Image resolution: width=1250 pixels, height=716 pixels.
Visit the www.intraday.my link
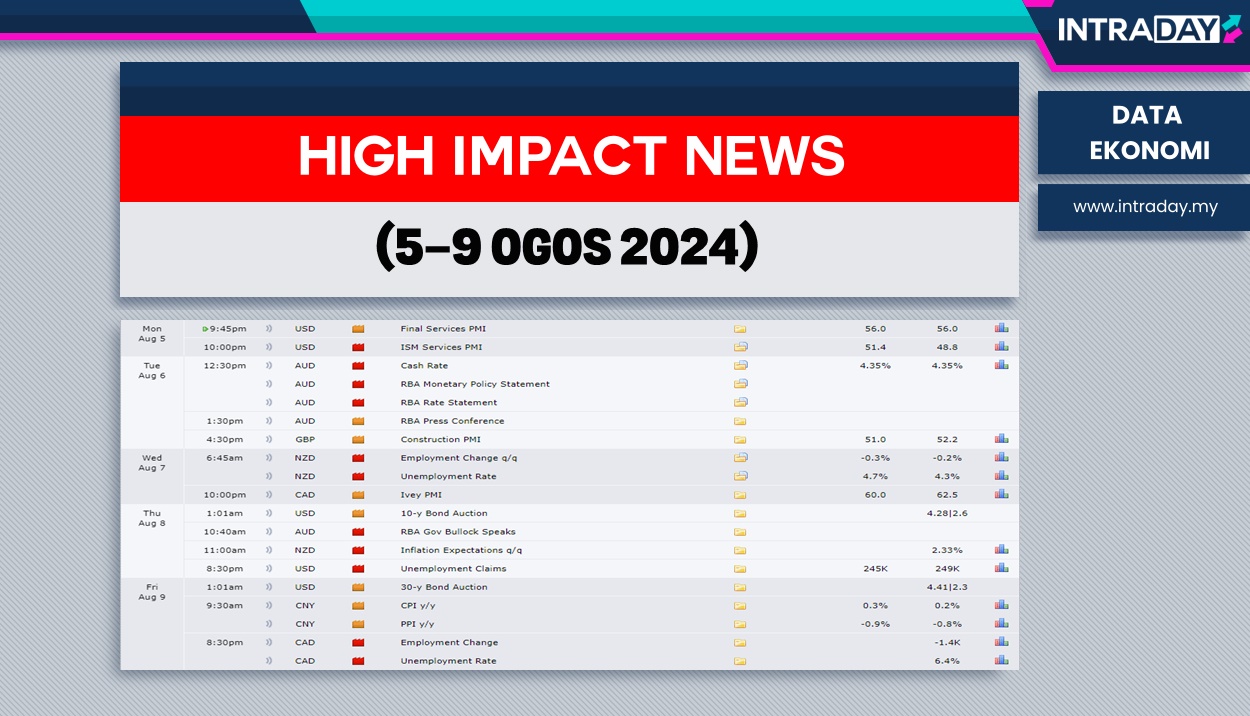tap(1143, 207)
